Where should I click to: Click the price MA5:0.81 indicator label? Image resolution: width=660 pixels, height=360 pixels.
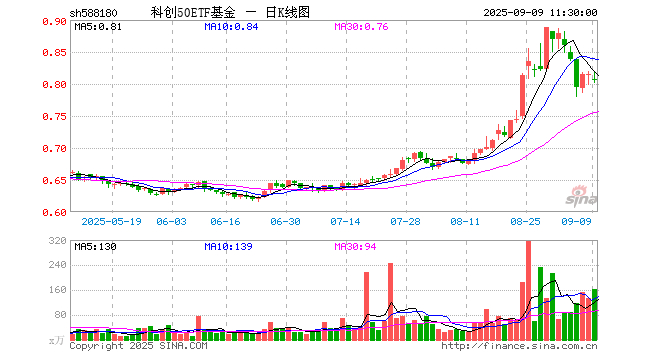[x=98, y=27]
